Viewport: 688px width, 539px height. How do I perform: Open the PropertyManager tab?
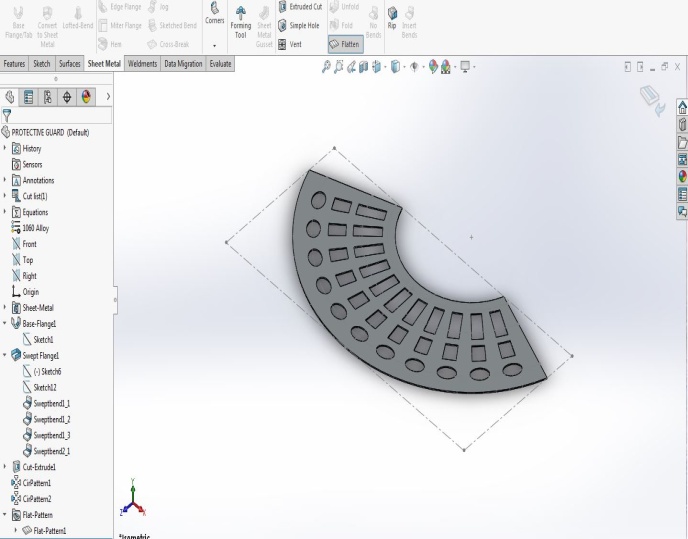(29, 97)
